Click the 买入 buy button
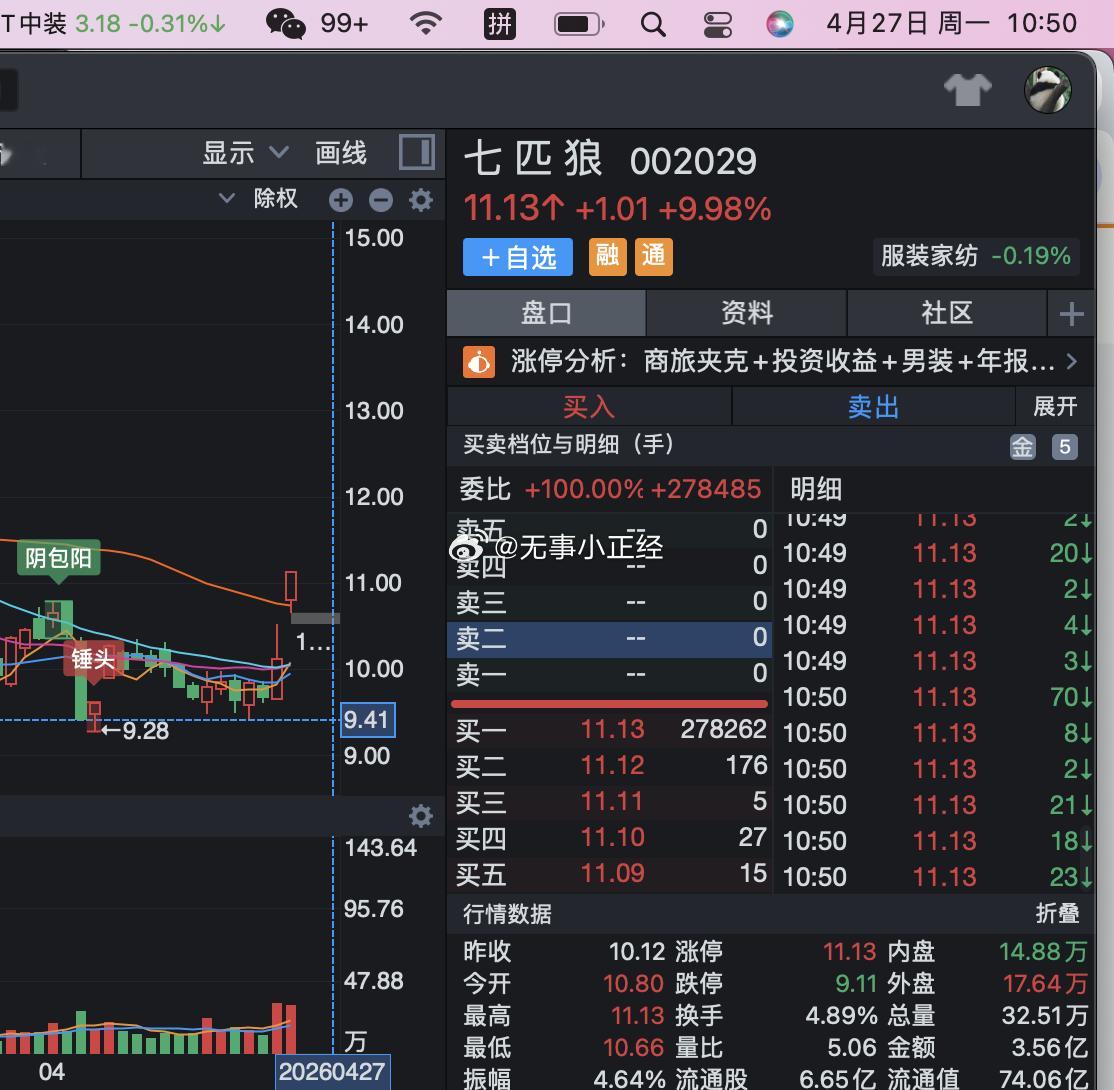The height and width of the screenshot is (1090, 1114). [589, 407]
